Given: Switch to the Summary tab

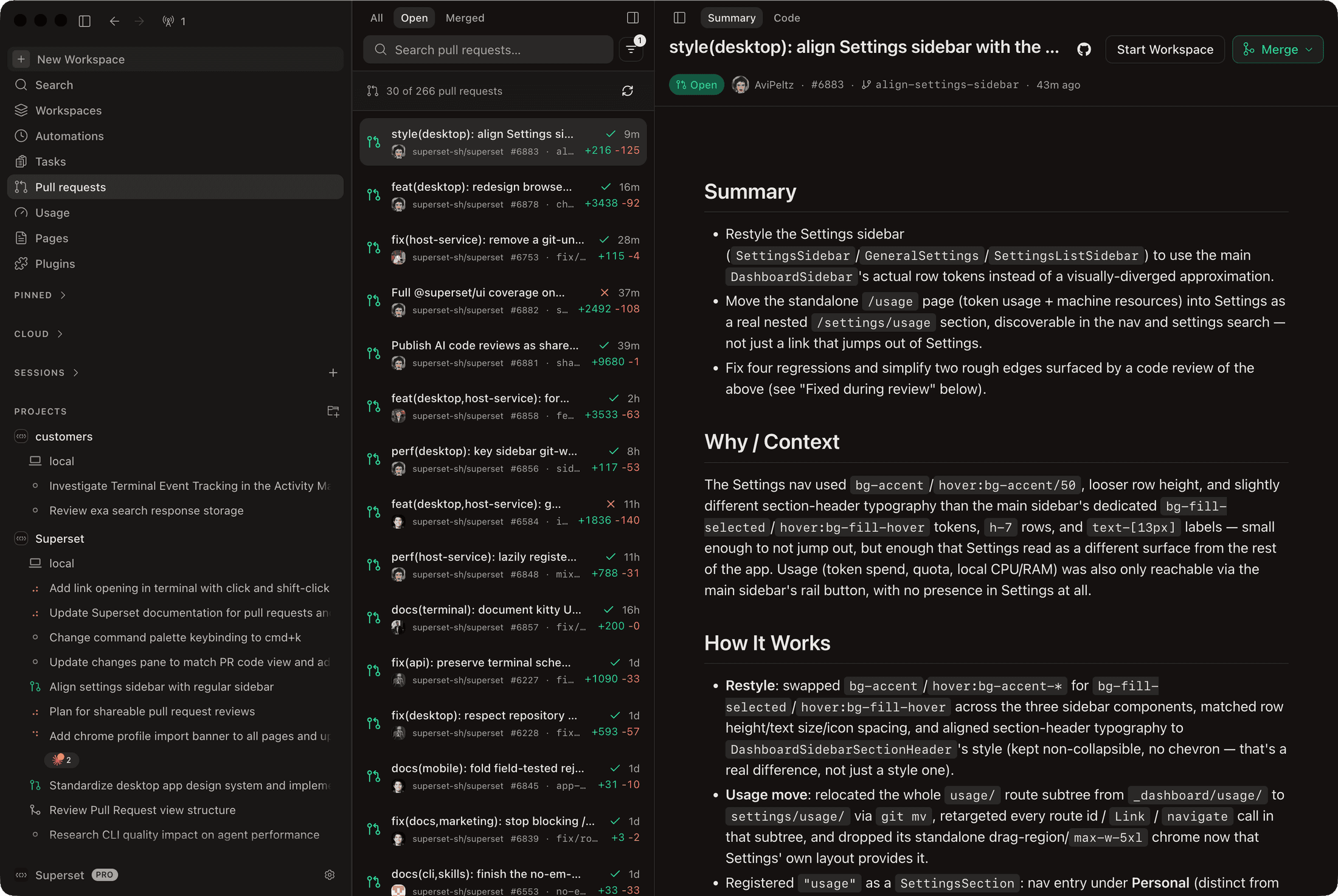Looking at the screenshot, I should point(731,18).
